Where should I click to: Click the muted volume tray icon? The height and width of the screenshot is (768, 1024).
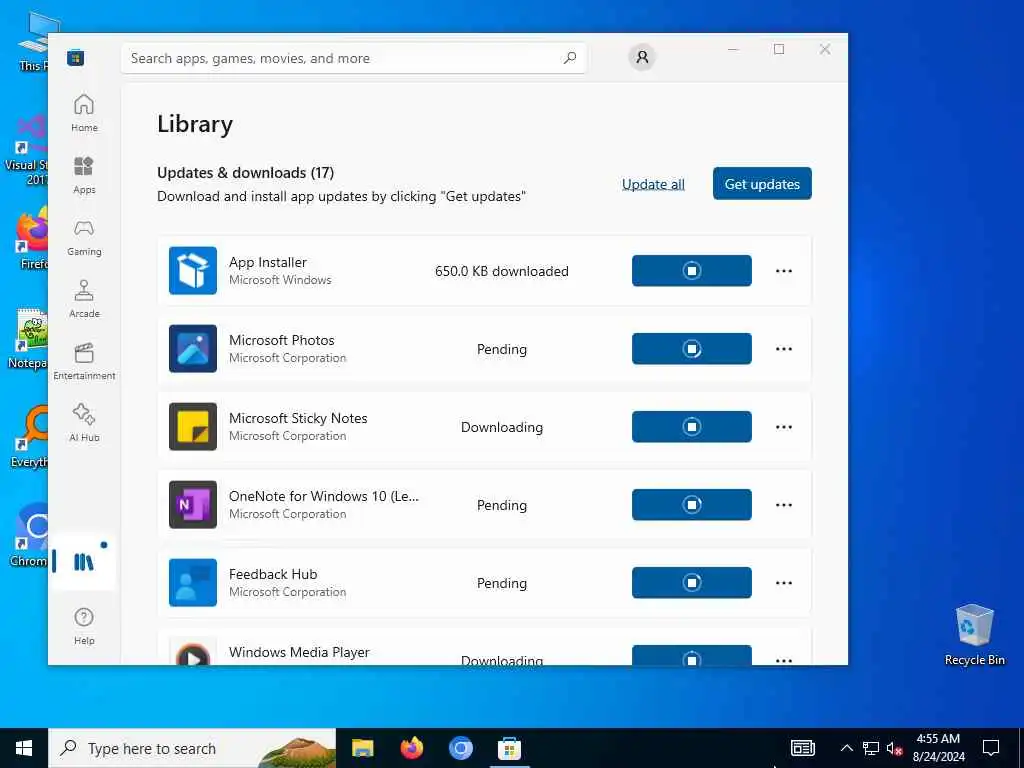(895, 748)
